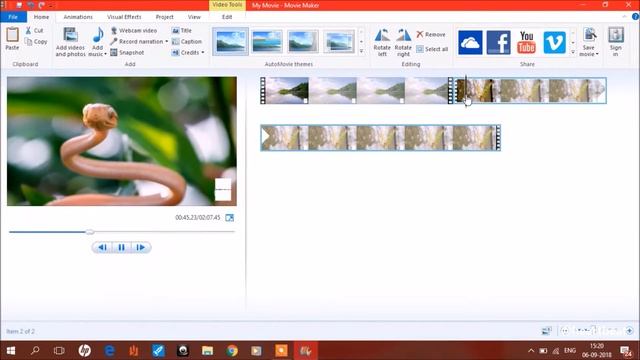Expand the Share destinations gallery

click(x=573, y=52)
